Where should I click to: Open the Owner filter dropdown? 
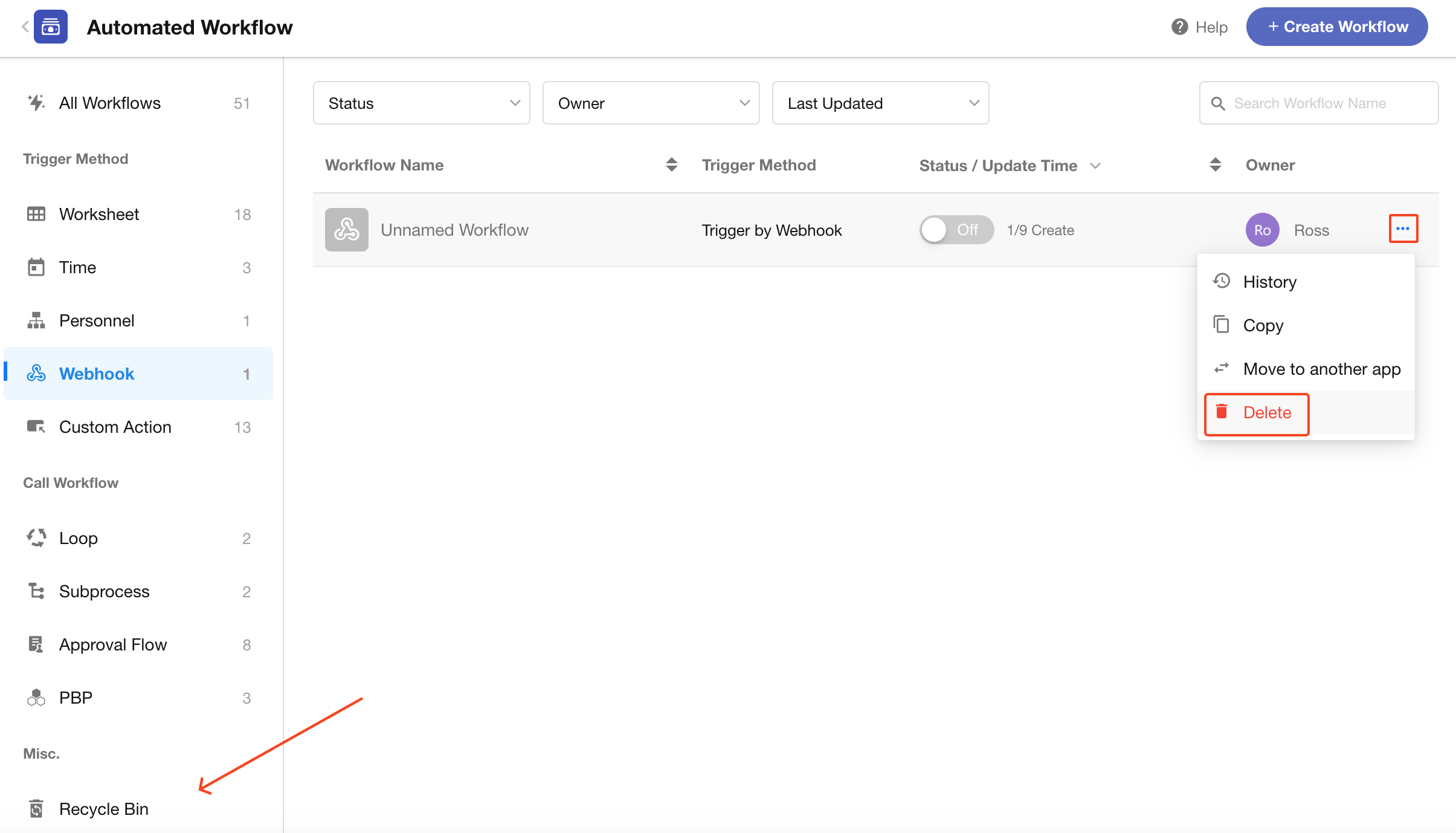pyautogui.click(x=651, y=103)
